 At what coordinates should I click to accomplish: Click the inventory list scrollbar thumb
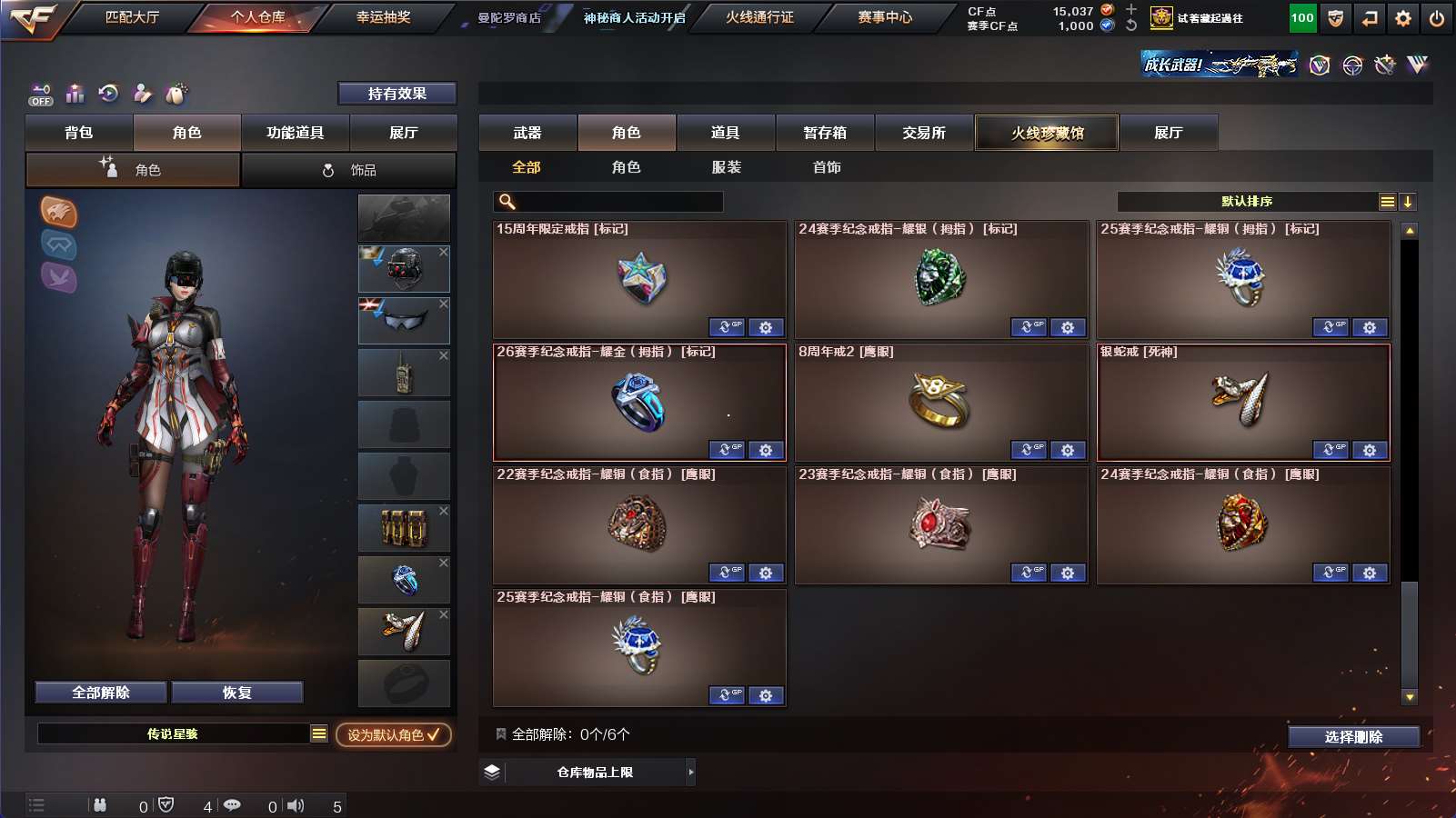coord(1410,634)
